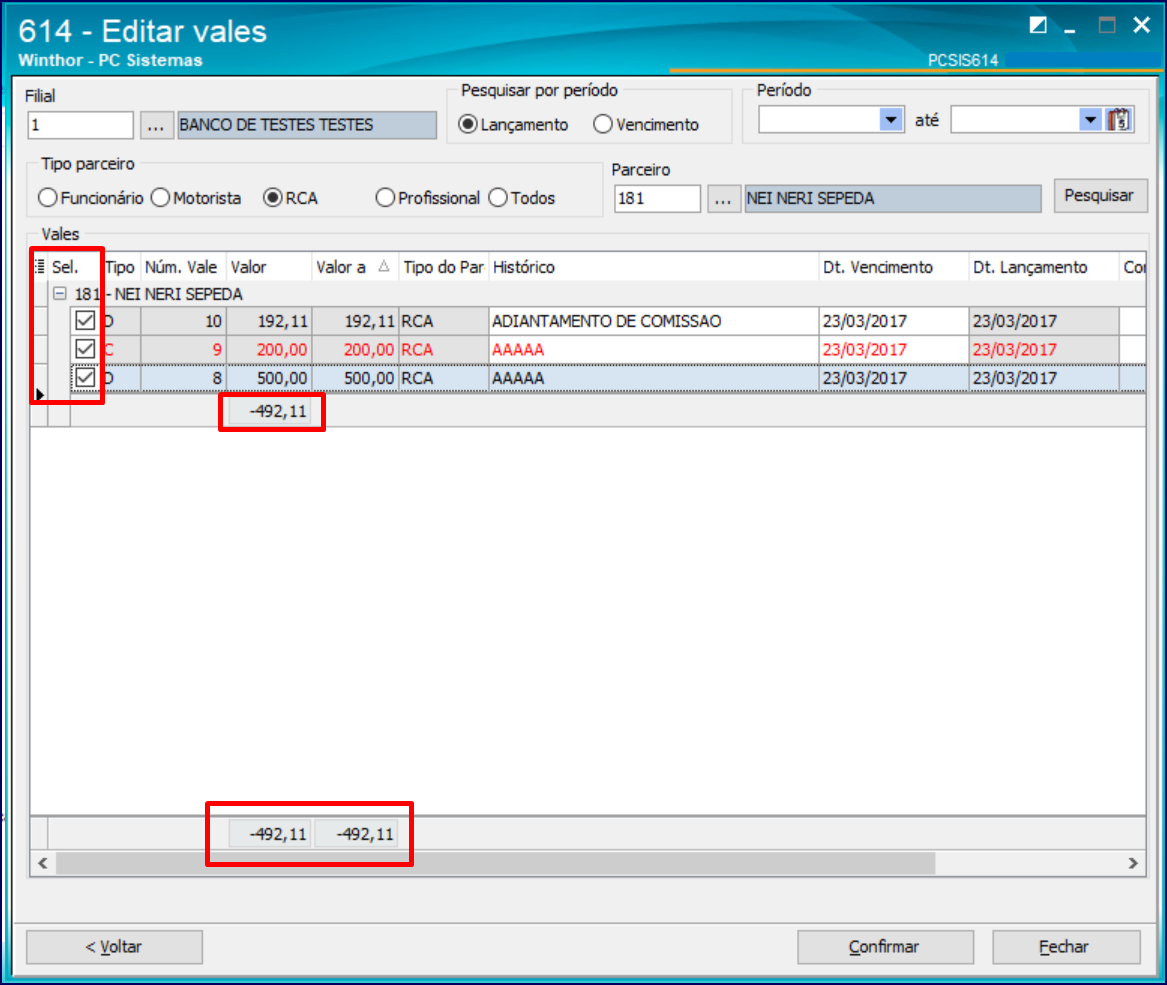Sort by the Núm. Vale column header
This screenshot has width=1167, height=985.
pyautogui.click(x=183, y=267)
